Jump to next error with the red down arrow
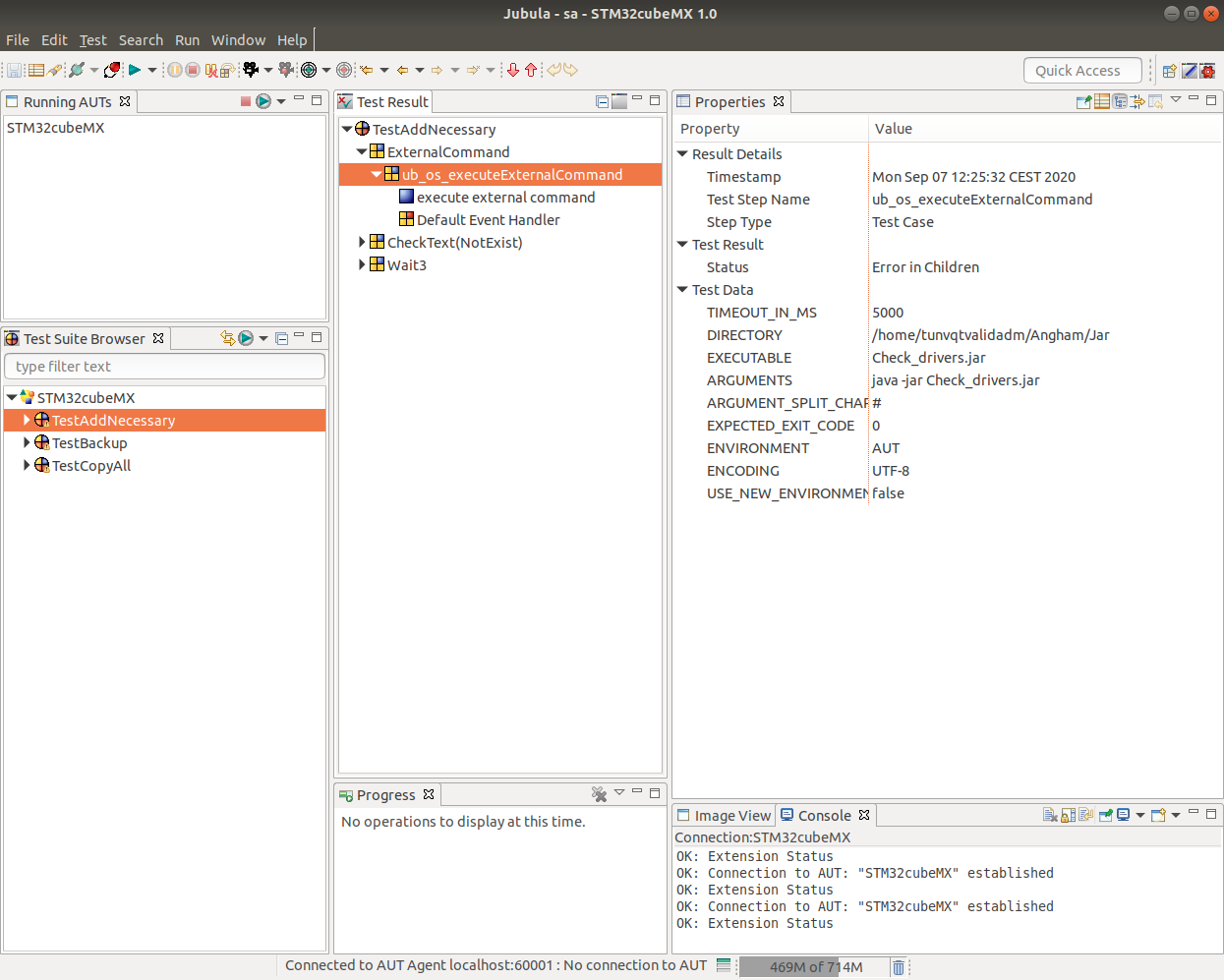1224x980 pixels. 513,70
